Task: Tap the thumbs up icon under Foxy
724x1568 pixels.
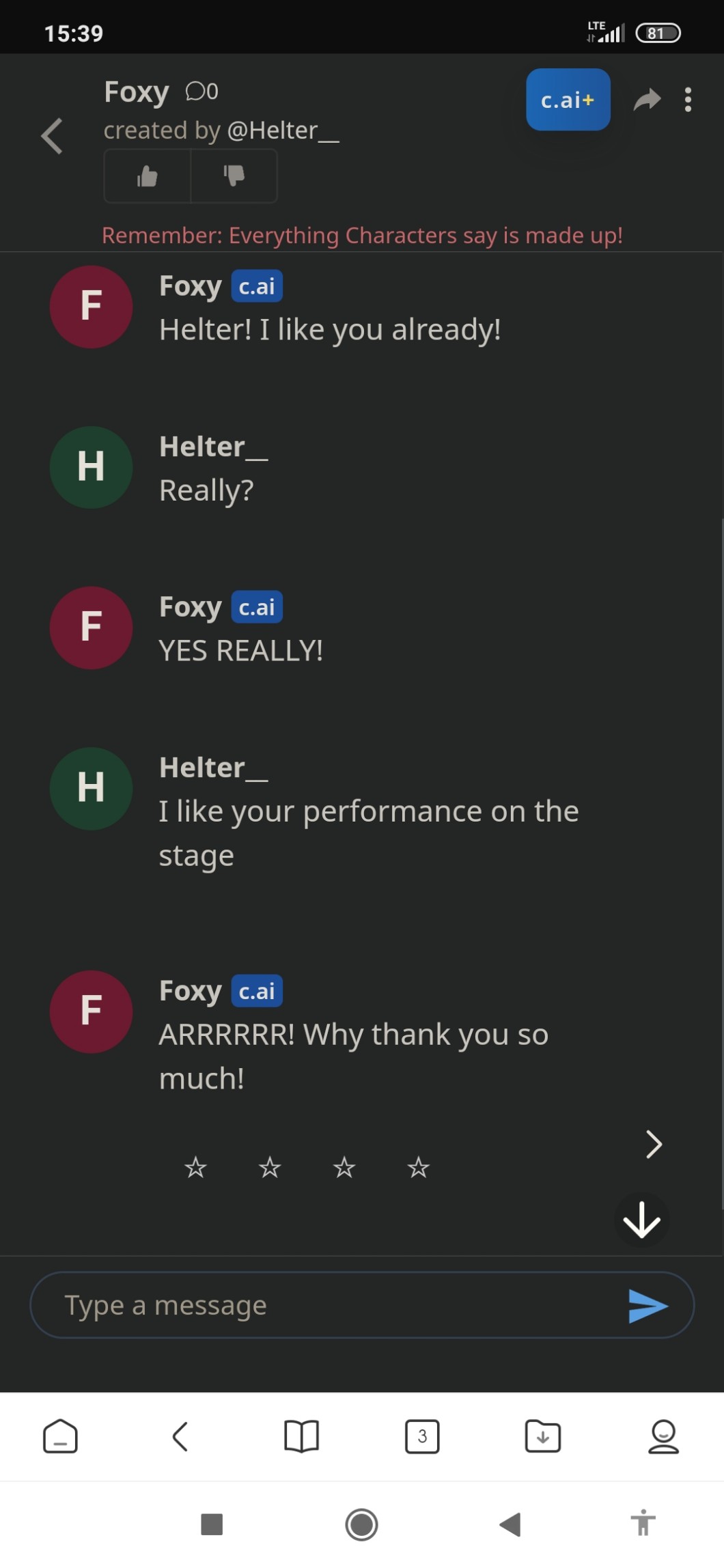Action: click(147, 176)
